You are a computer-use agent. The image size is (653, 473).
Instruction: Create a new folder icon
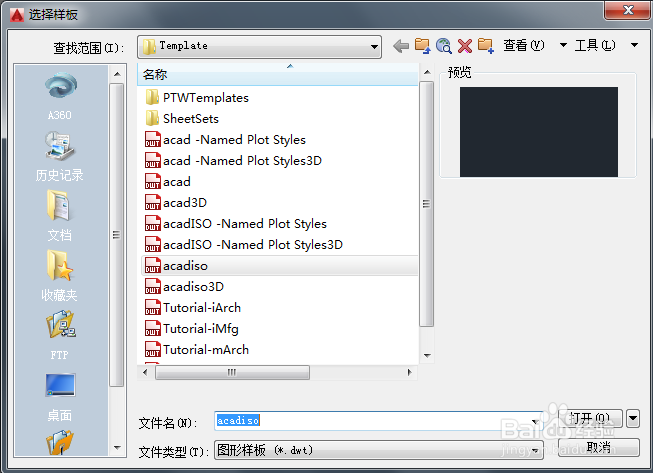(x=486, y=46)
